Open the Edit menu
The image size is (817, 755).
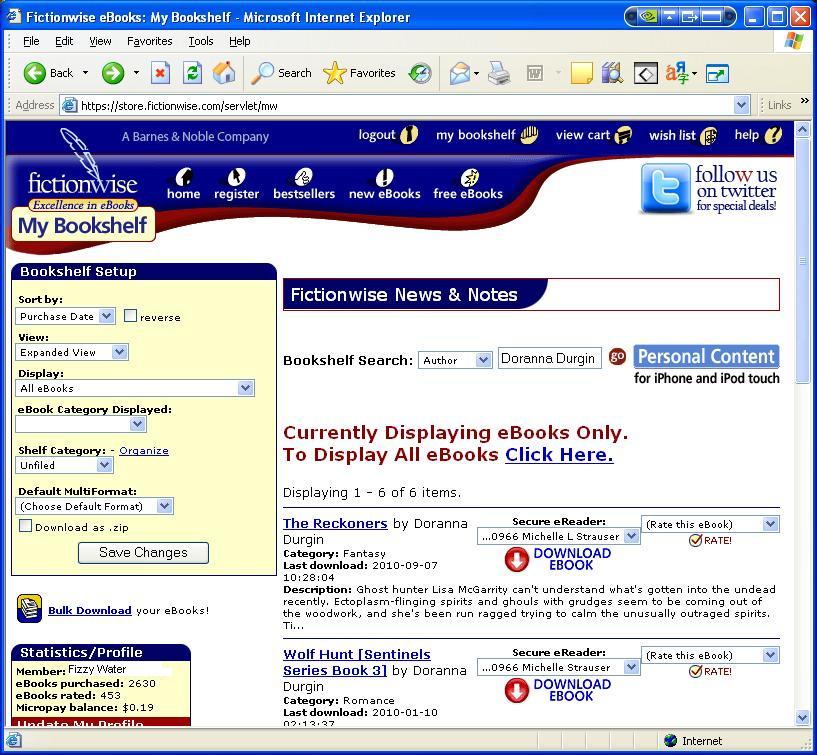click(x=64, y=41)
